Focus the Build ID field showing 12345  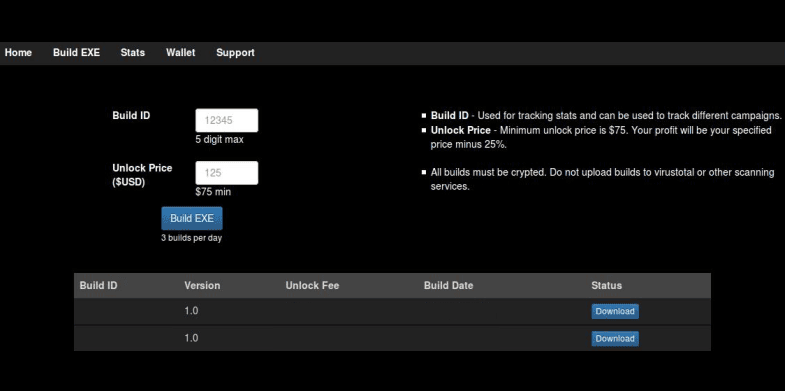227,121
